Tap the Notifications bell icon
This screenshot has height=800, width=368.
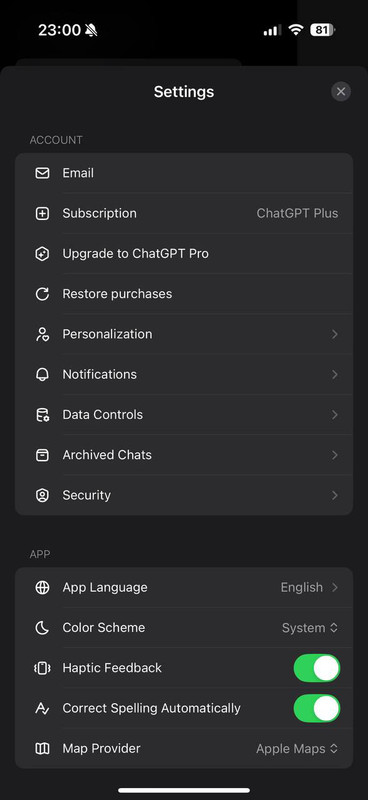click(x=42, y=375)
